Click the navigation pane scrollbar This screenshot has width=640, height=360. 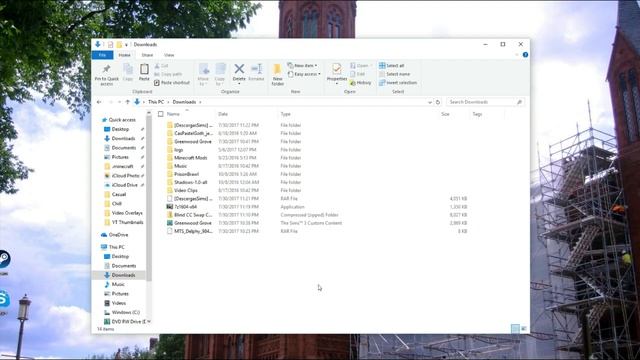coord(149,198)
